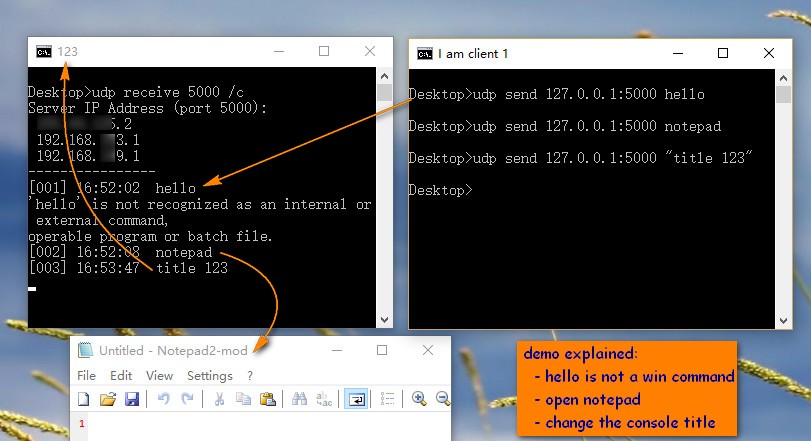Viewport: 811px width, 441px height.
Task: Open the Edit menu in Notepad2
Action: click(121, 375)
